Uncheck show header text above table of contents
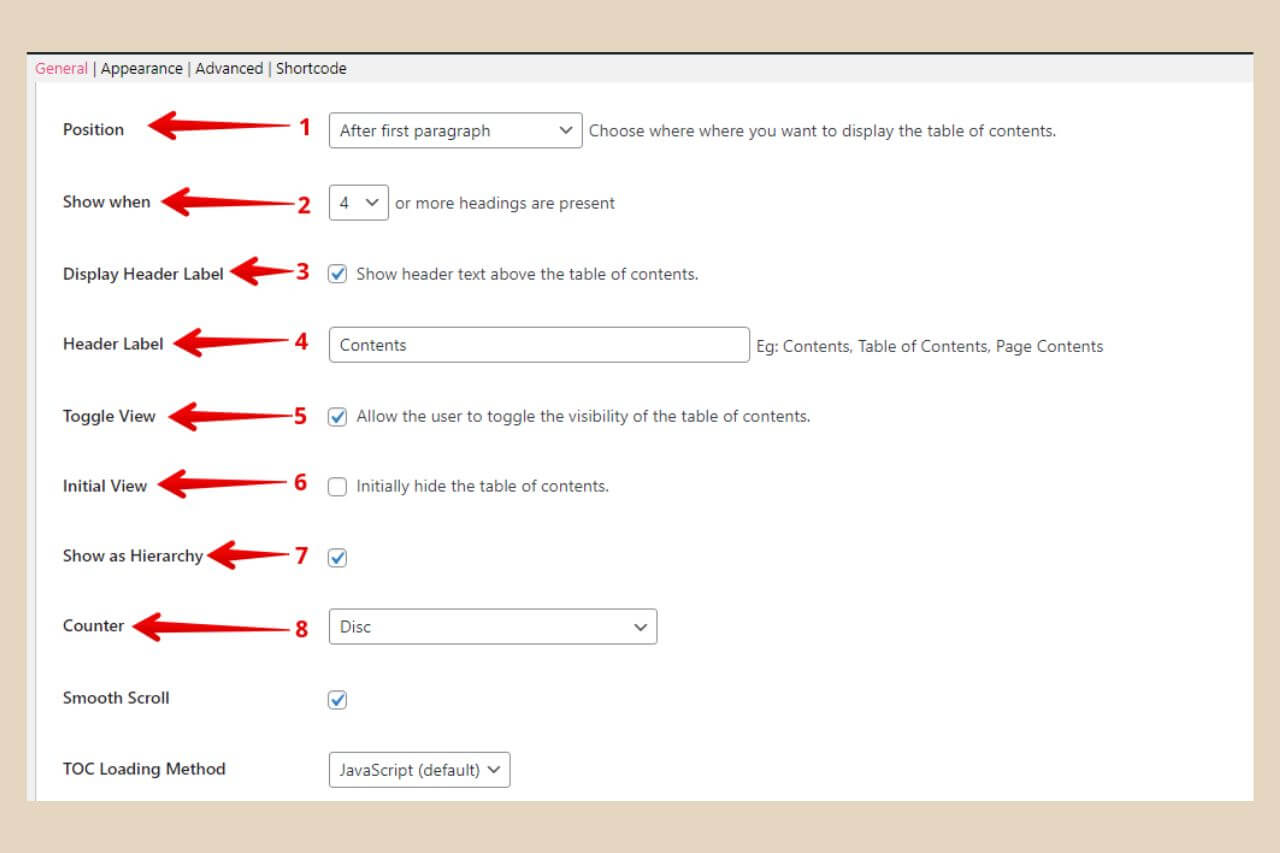This screenshot has height=853, width=1280. pyautogui.click(x=337, y=274)
